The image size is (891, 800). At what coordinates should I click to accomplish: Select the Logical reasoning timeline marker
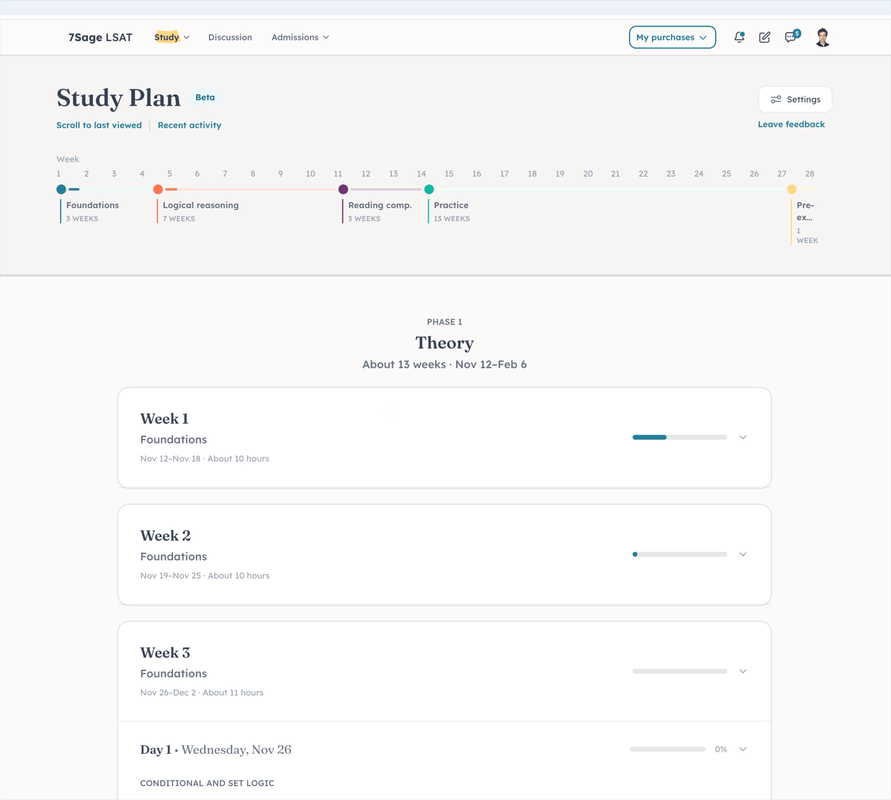158,189
